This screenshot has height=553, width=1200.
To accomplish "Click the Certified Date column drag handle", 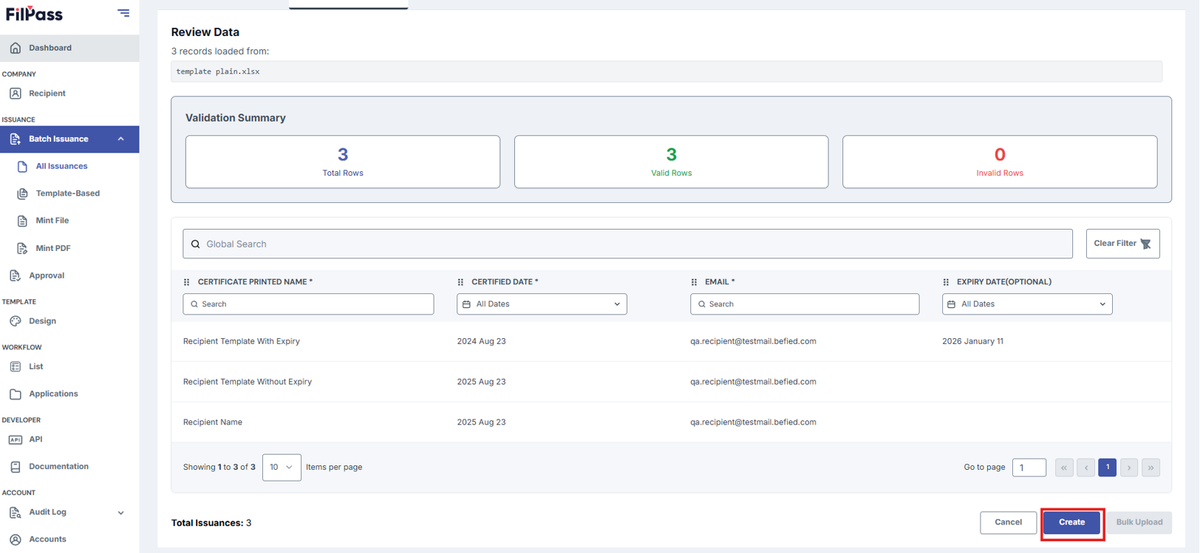I will tap(461, 282).
